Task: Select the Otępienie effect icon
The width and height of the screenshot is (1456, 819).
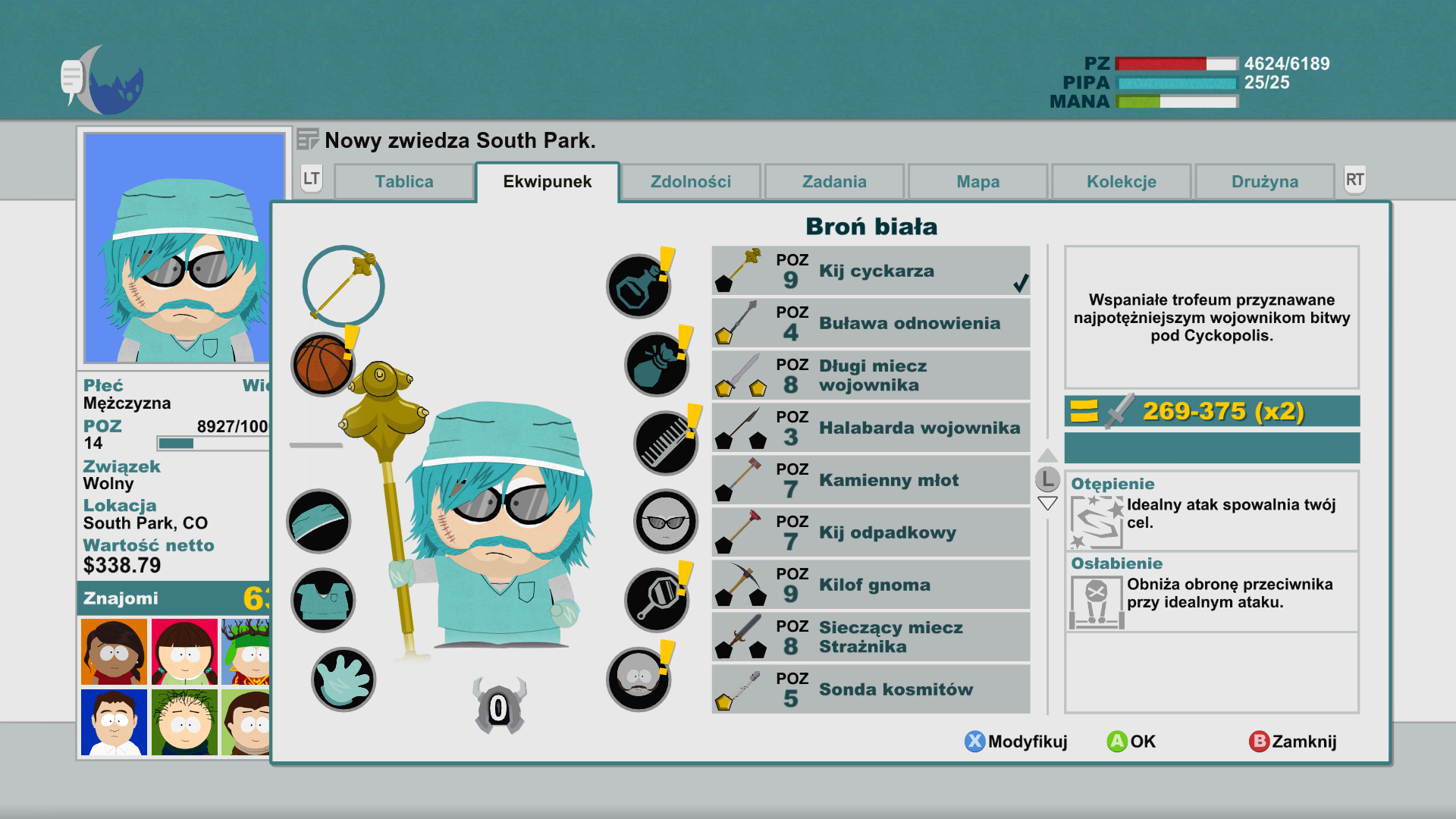Action: point(1097,522)
